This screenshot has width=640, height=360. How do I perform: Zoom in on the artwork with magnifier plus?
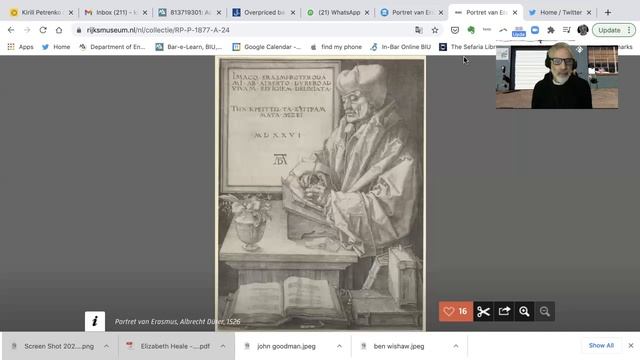tap(524, 311)
